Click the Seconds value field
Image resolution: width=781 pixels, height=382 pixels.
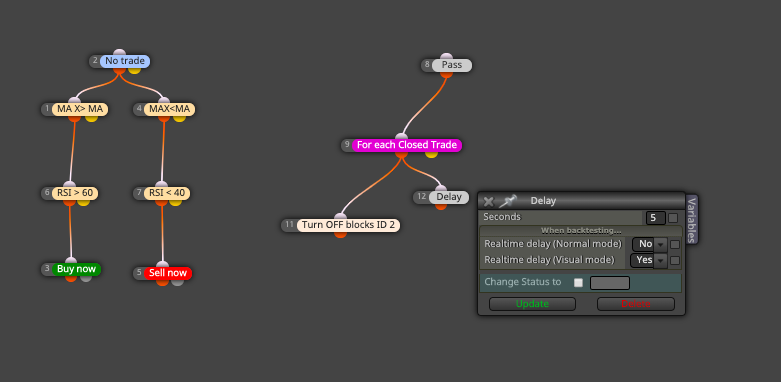pos(656,218)
